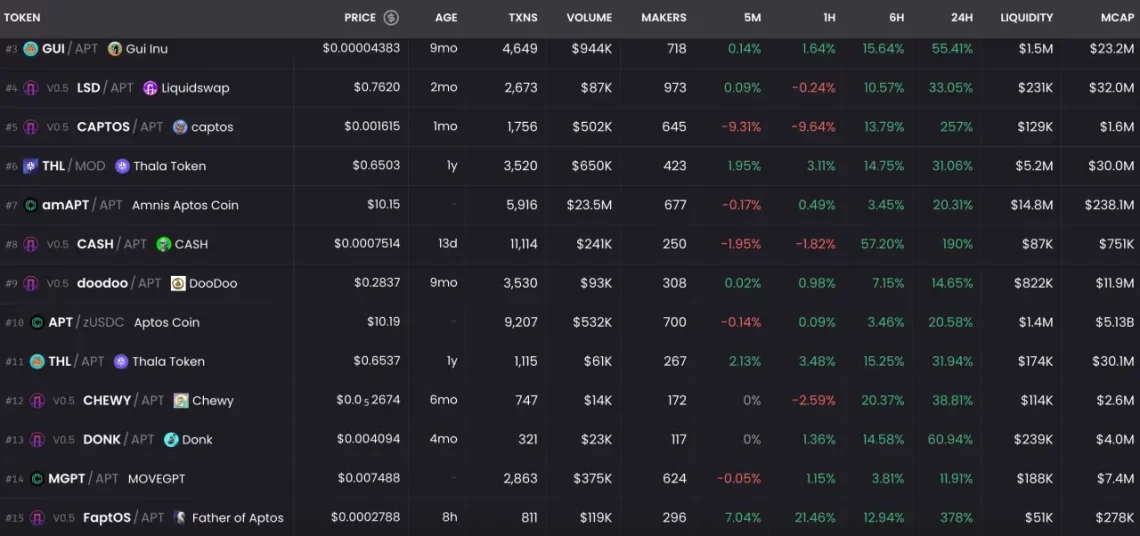1140x536 pixels.
Task: Click the captos token avatar icon
Action: [x=180, y=127]
